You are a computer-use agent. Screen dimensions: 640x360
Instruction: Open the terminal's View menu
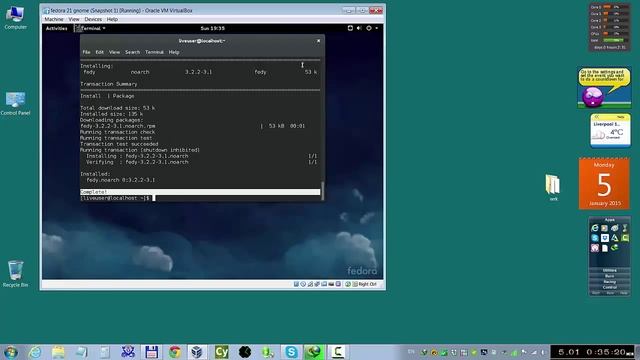(114, 52)
